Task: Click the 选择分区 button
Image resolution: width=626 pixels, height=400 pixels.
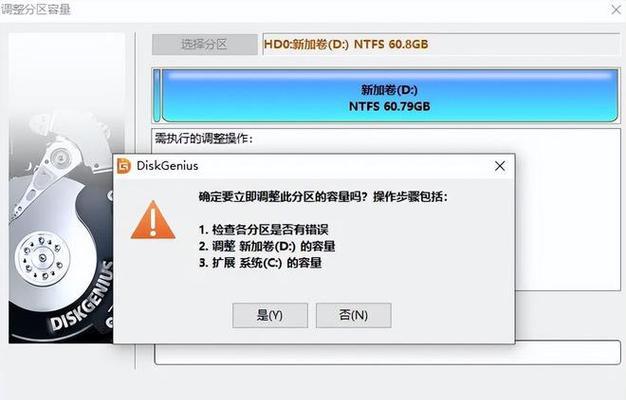Action: pos(204,44)
